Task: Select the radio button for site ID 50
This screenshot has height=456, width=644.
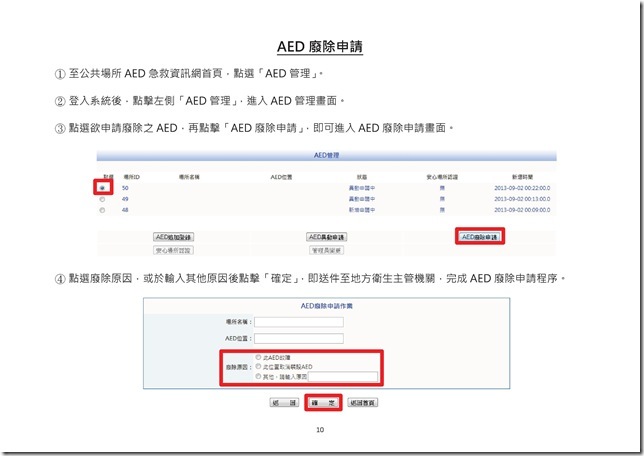Action: click(x=102, y=188)
